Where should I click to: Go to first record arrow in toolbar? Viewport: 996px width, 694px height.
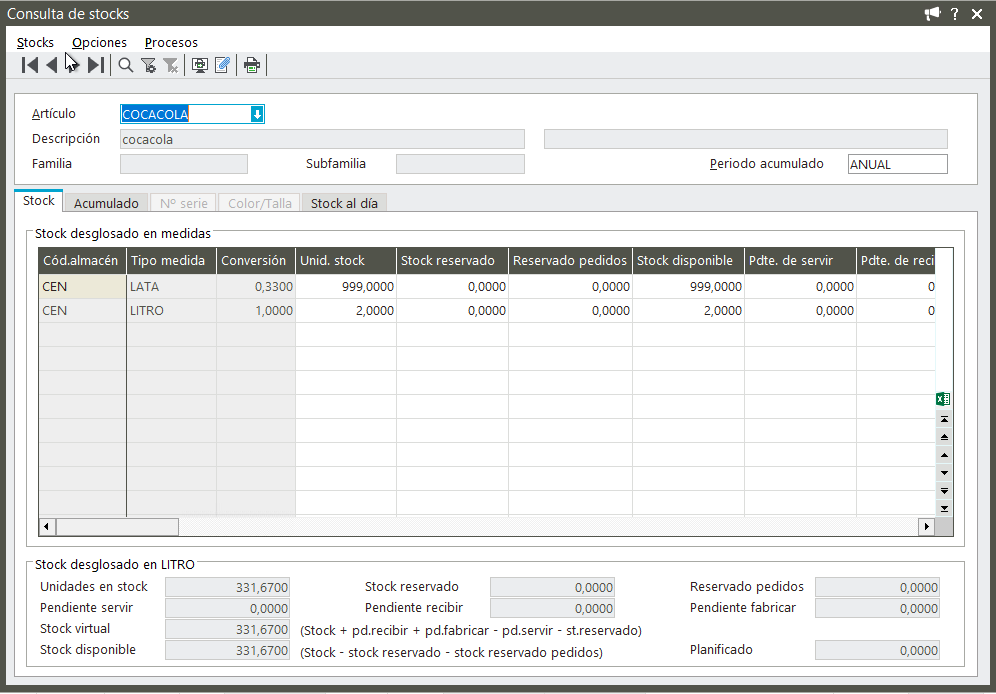30,66
